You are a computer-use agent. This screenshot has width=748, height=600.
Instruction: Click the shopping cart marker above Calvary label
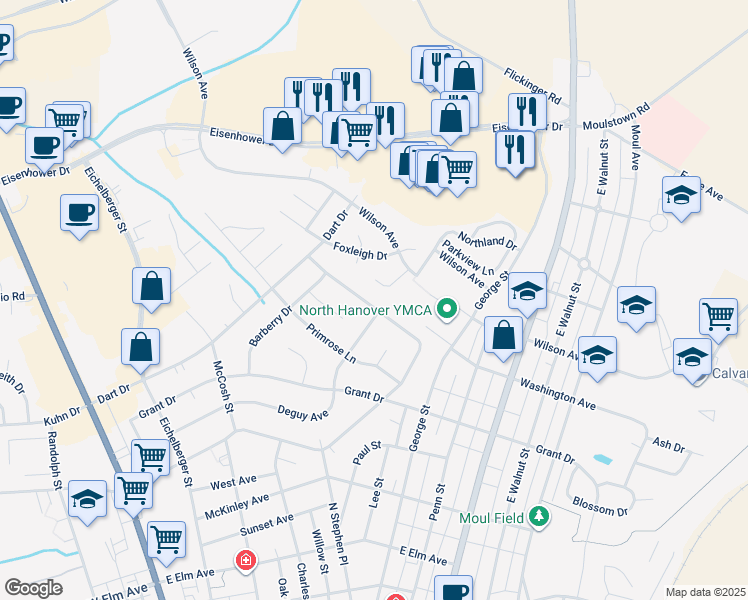pyautogui.click(x=718, y=319)
